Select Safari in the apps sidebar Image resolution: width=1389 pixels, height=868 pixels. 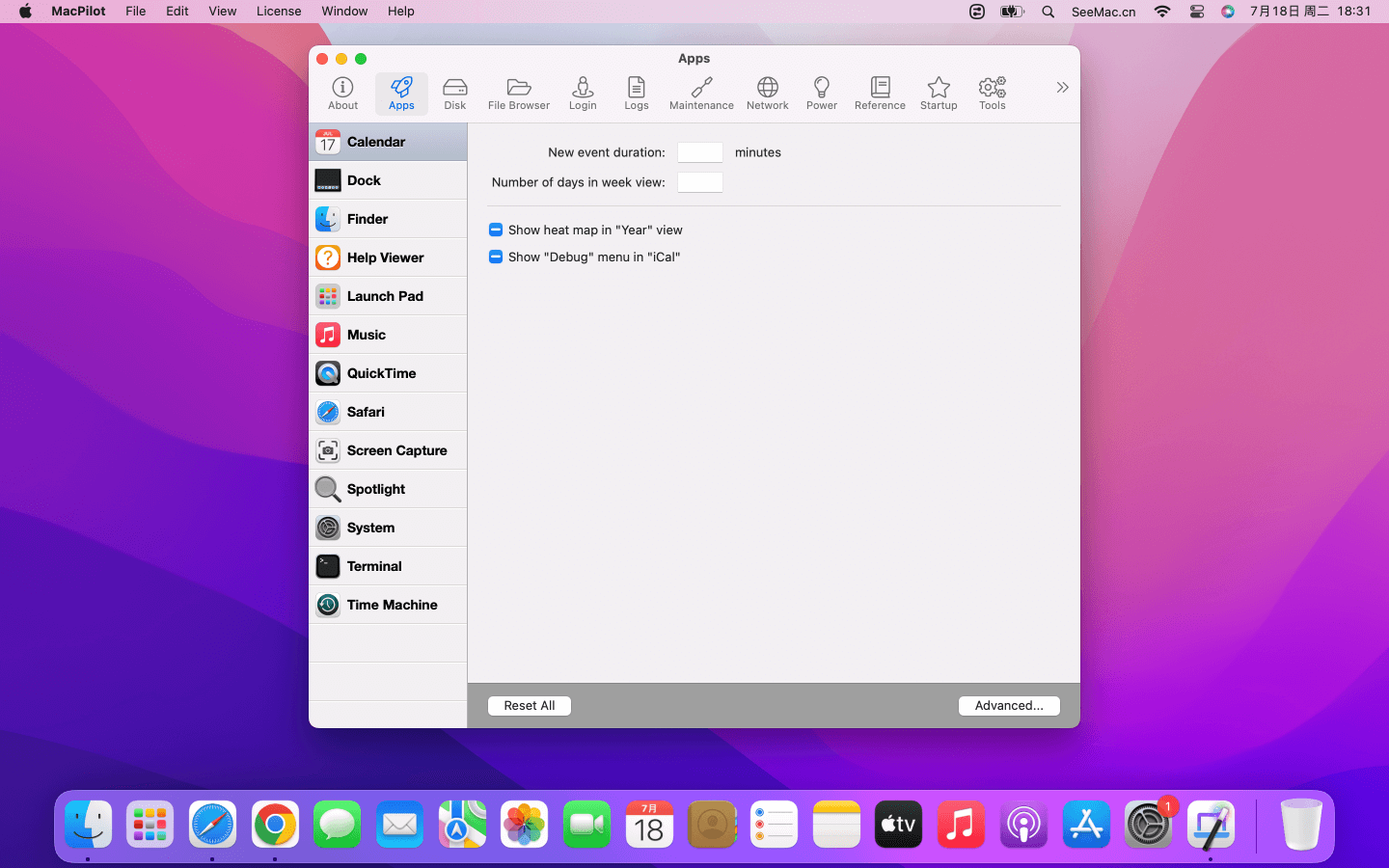click(x=388, y=412)
